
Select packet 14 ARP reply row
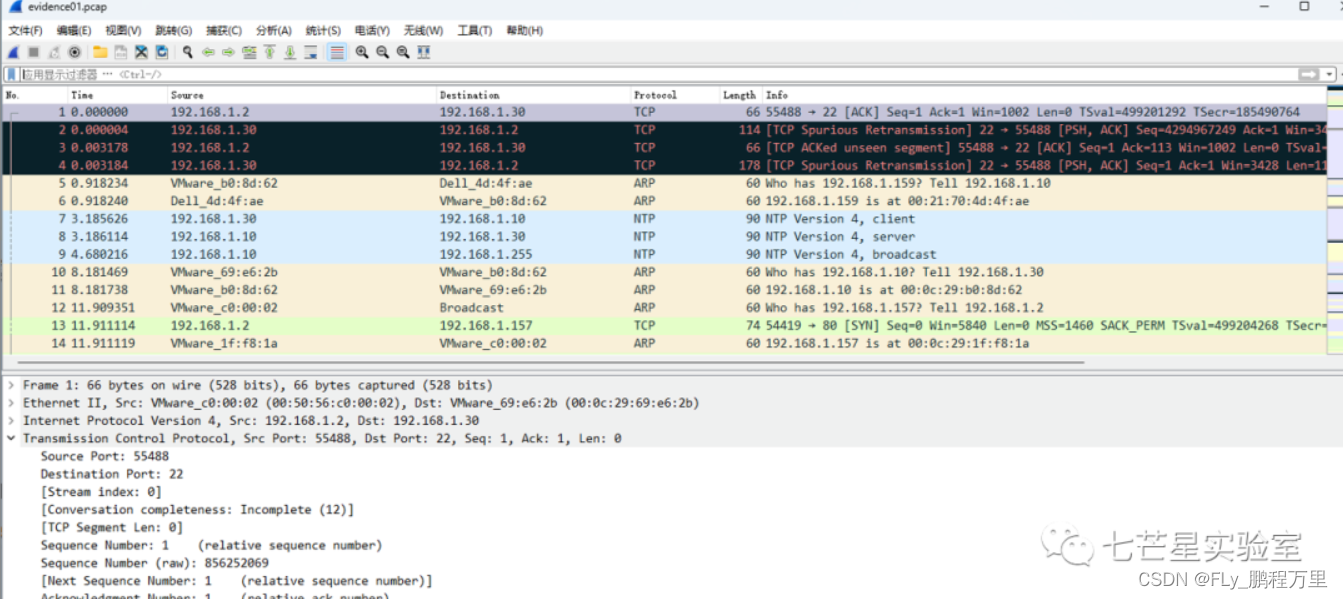coord(665,344)
